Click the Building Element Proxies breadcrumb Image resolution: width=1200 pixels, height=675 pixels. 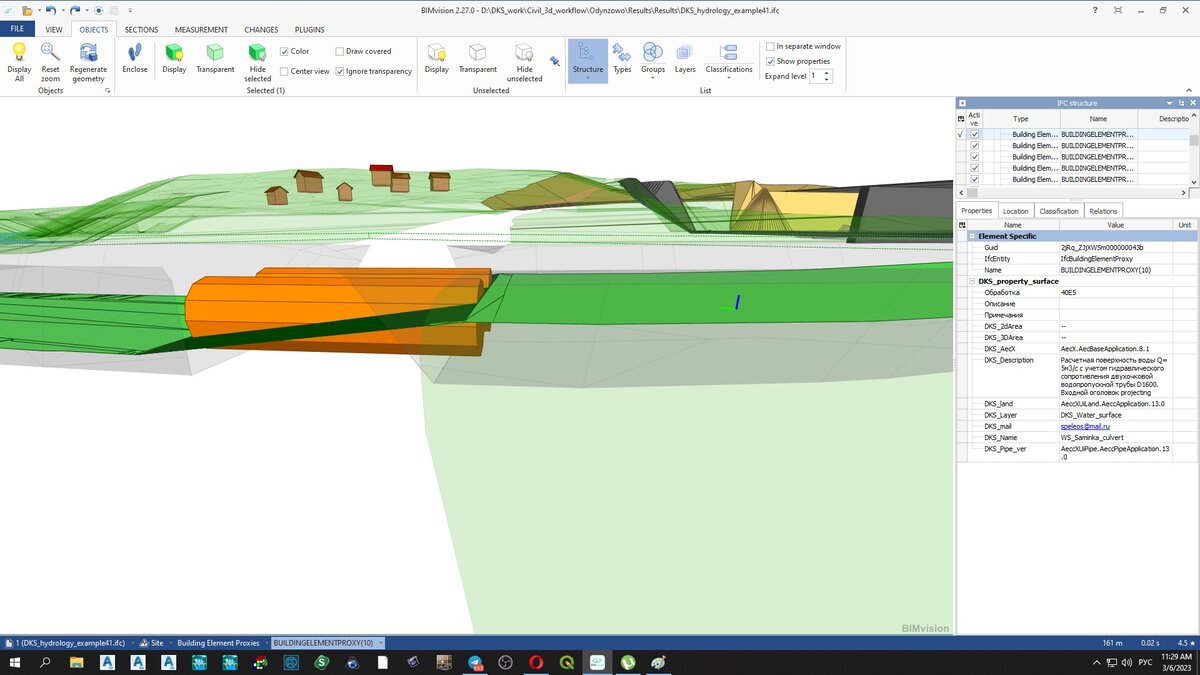(218, 643)
